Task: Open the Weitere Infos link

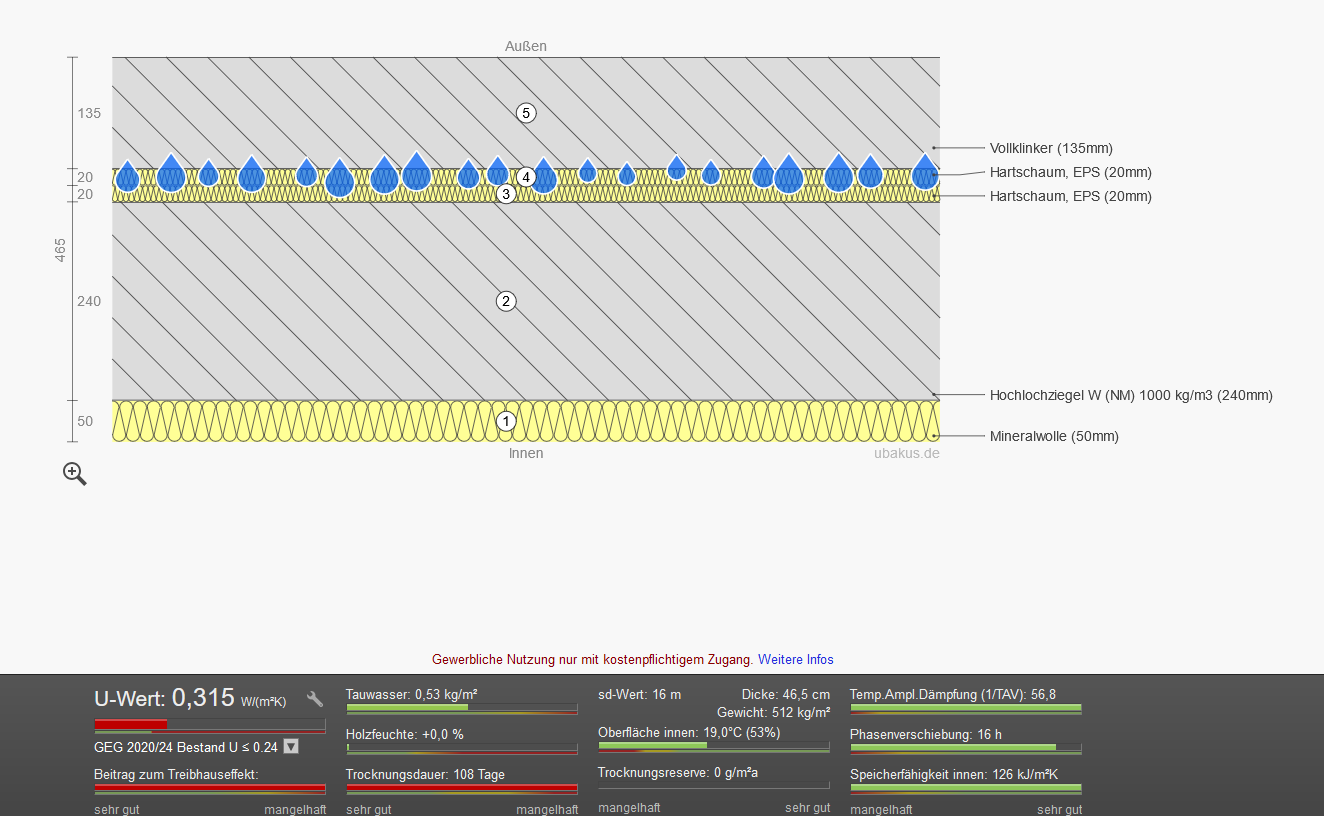Action: pos(795,659)
